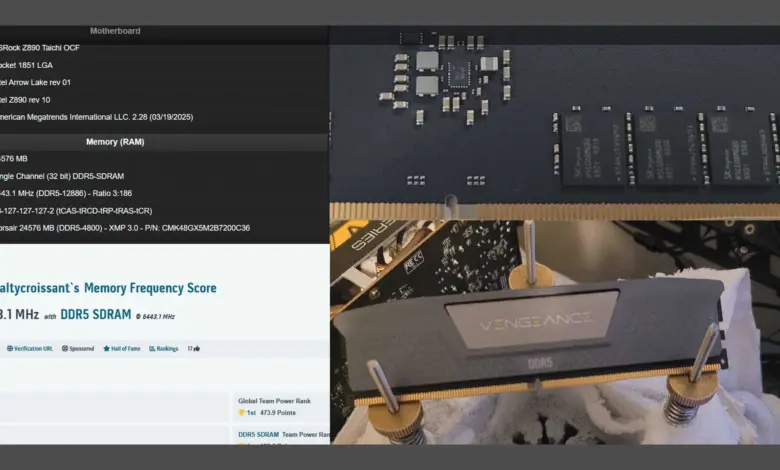The width and height of the screenshot is (780, 470).
Task: Click the '473.9 Points' value
Action: click(278, 413)
